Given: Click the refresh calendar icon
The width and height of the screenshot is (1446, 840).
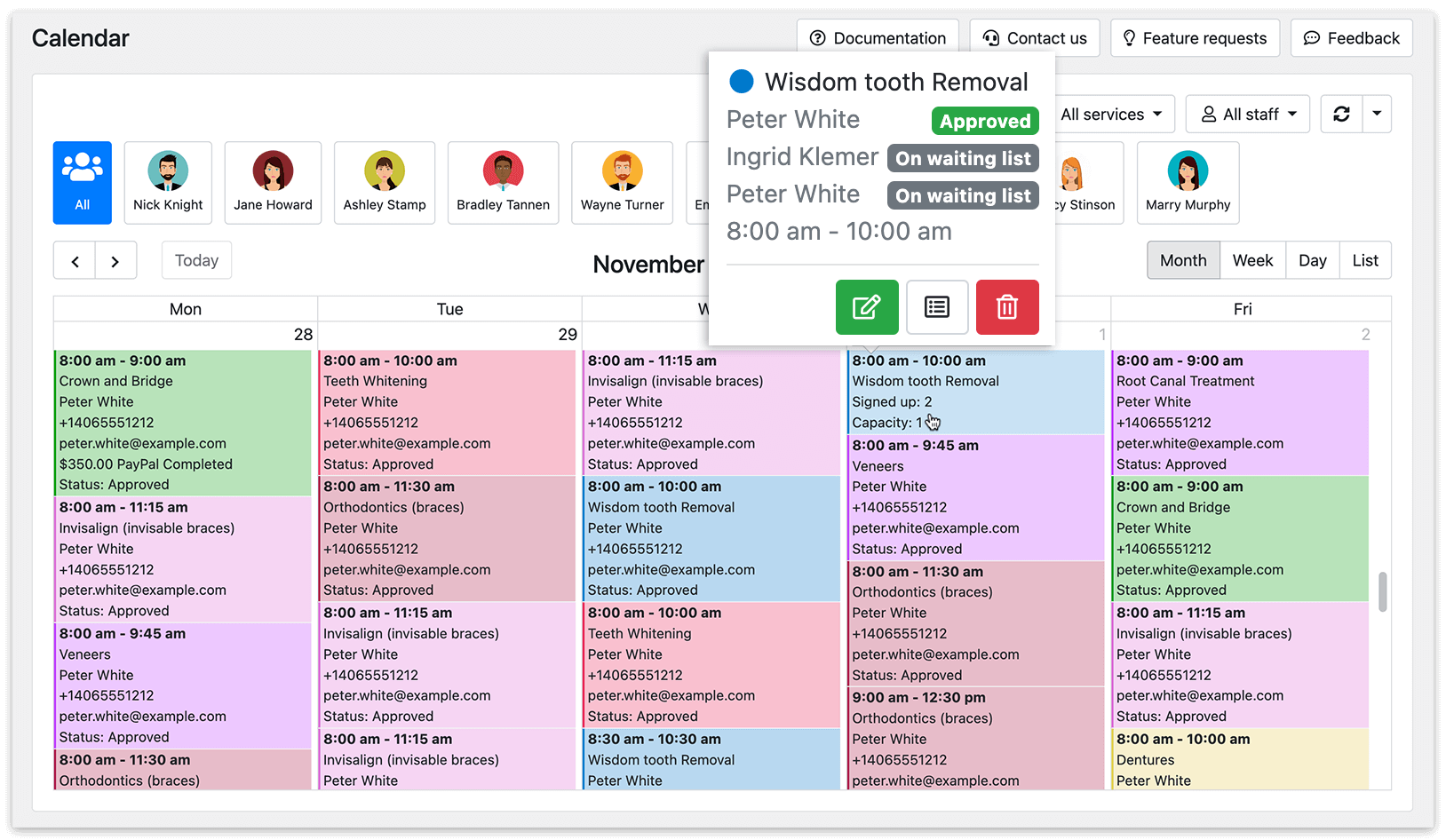Looking at the screenshot, I should pos(1341,114).
